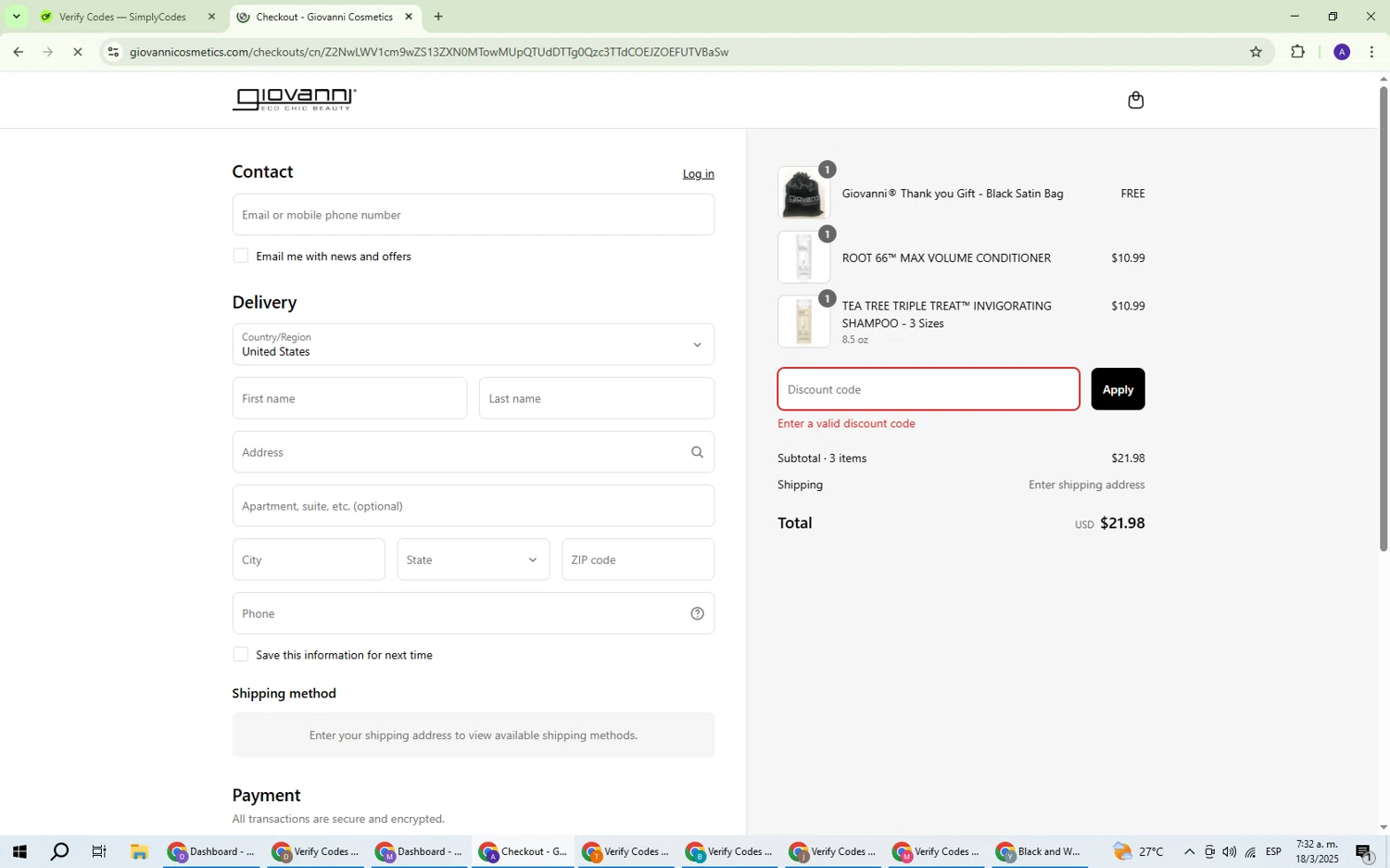This screenshot has width=1390, height=868.
Task: Click the Apartment, suite, etc. field
Action: click(x=473, y=506)
